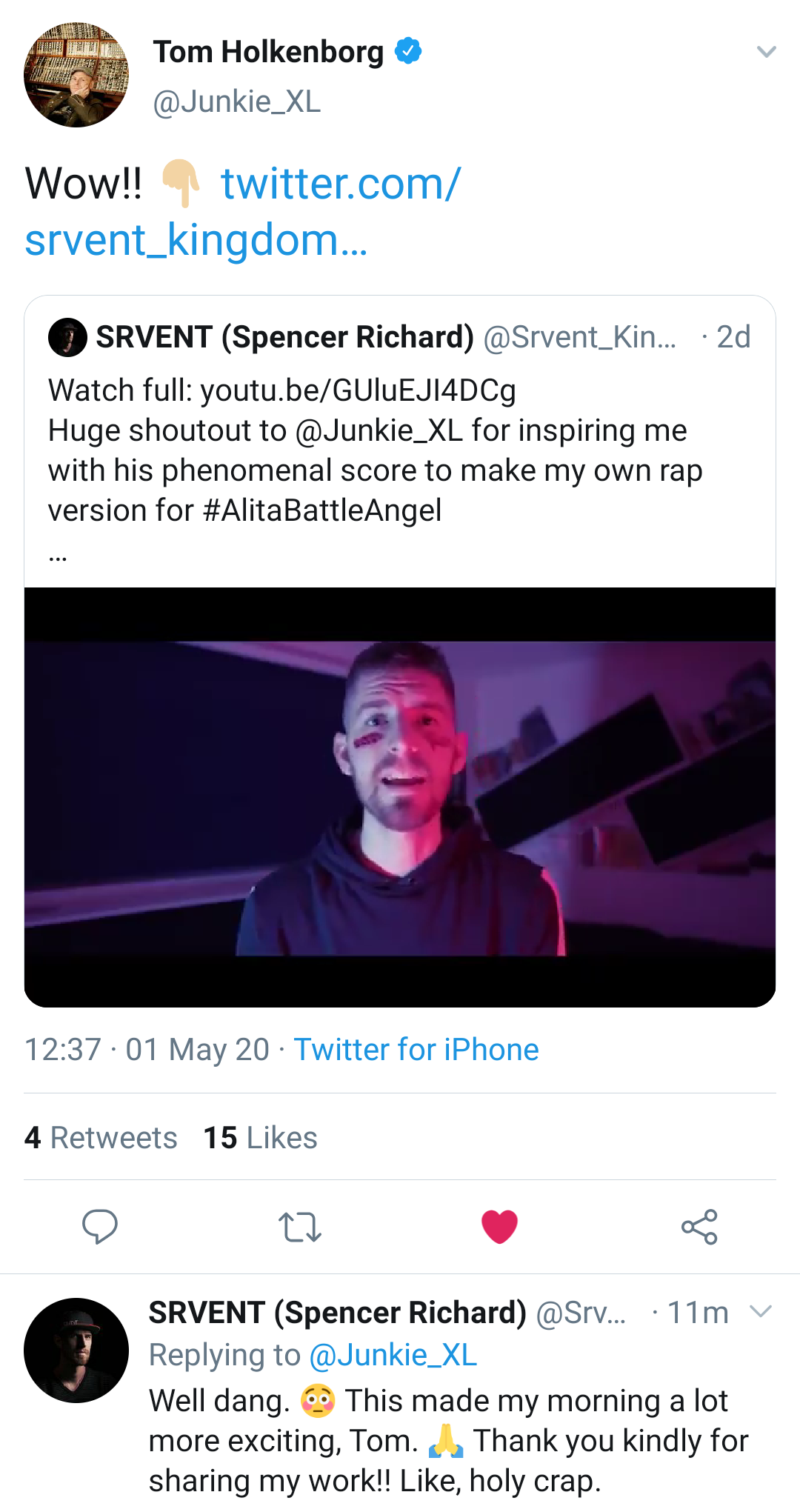Unlike the tweet via red heart
800x1512 pixels.
(x=499, y=1226)
